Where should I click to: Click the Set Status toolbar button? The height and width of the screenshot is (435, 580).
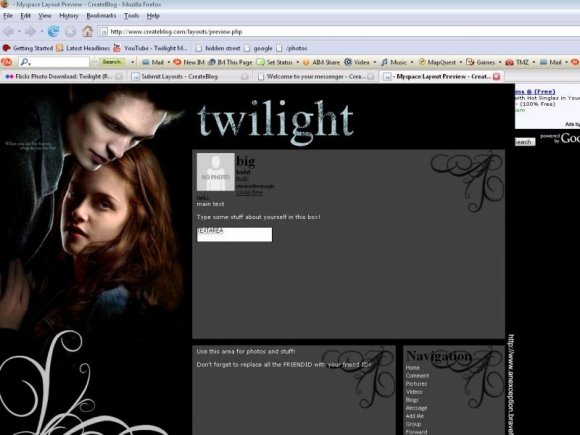click(274, 62)
